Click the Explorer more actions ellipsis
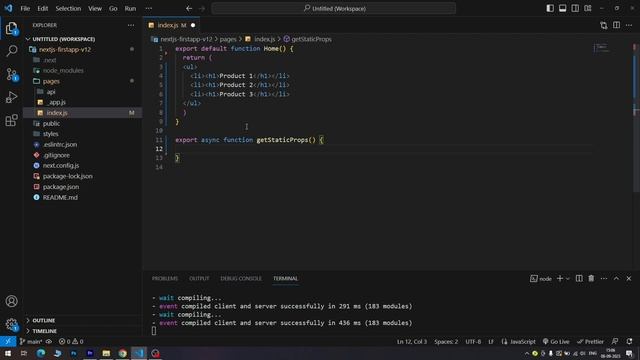This screenshot has width=640, height=360. [131, 25]
